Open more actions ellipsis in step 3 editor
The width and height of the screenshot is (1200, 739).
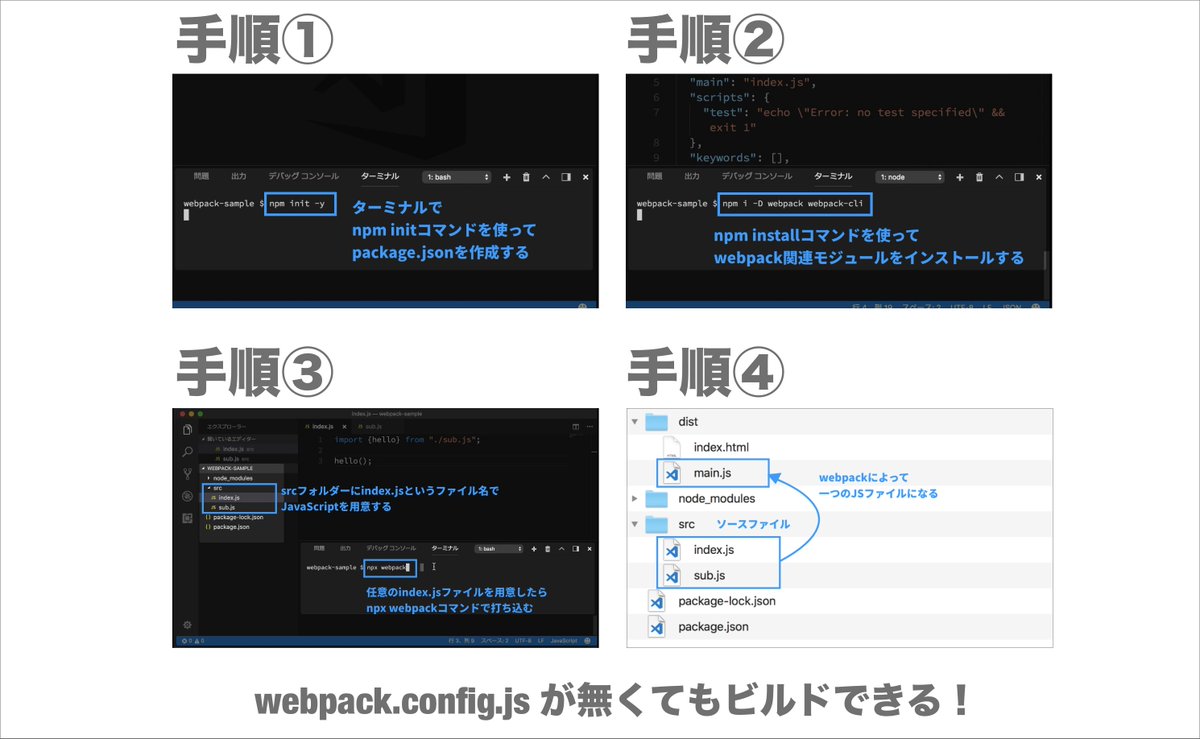coord(589,427)
